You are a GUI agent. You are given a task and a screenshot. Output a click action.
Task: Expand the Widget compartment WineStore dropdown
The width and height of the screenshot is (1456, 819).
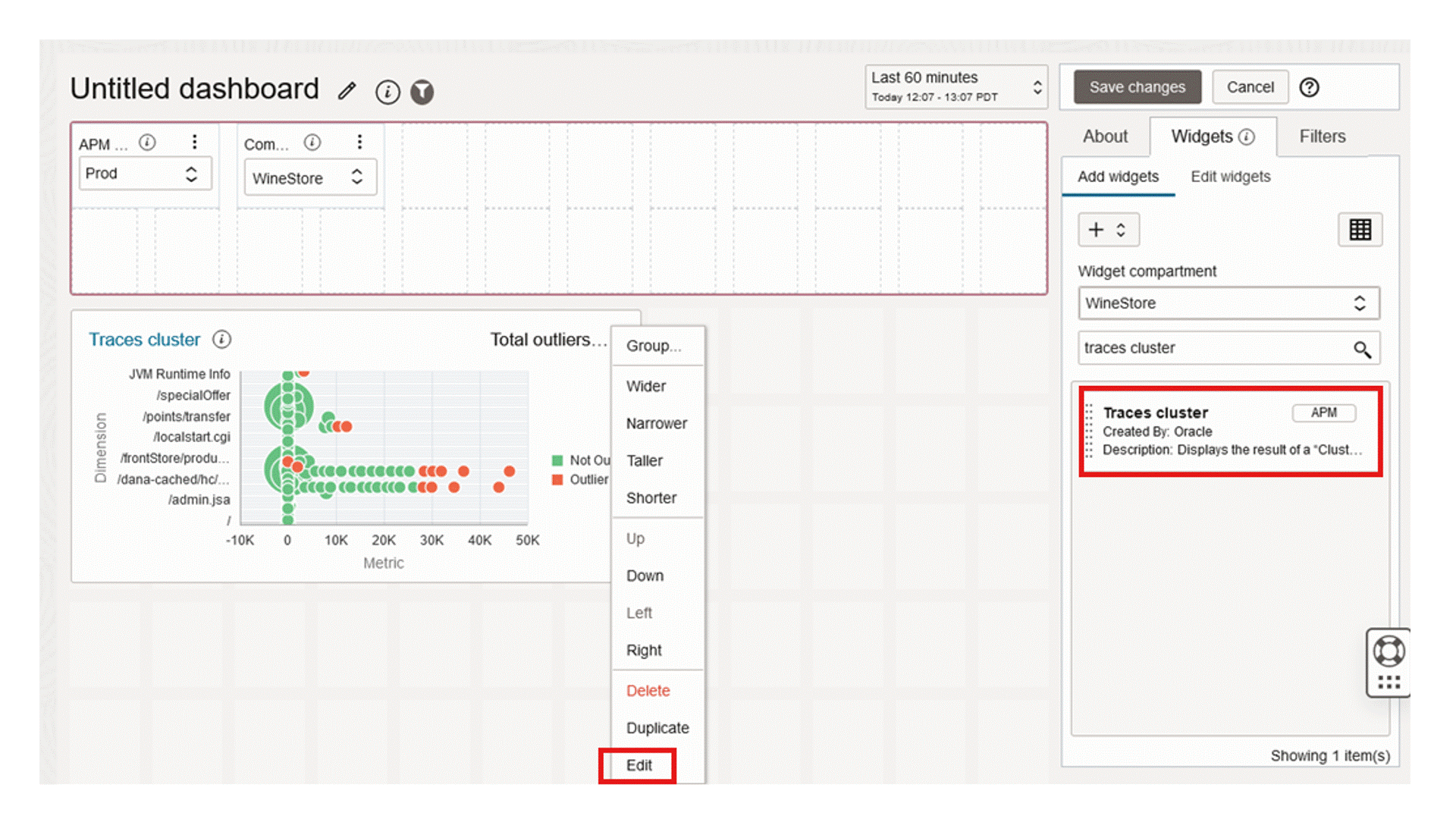tap(1228, 303)
